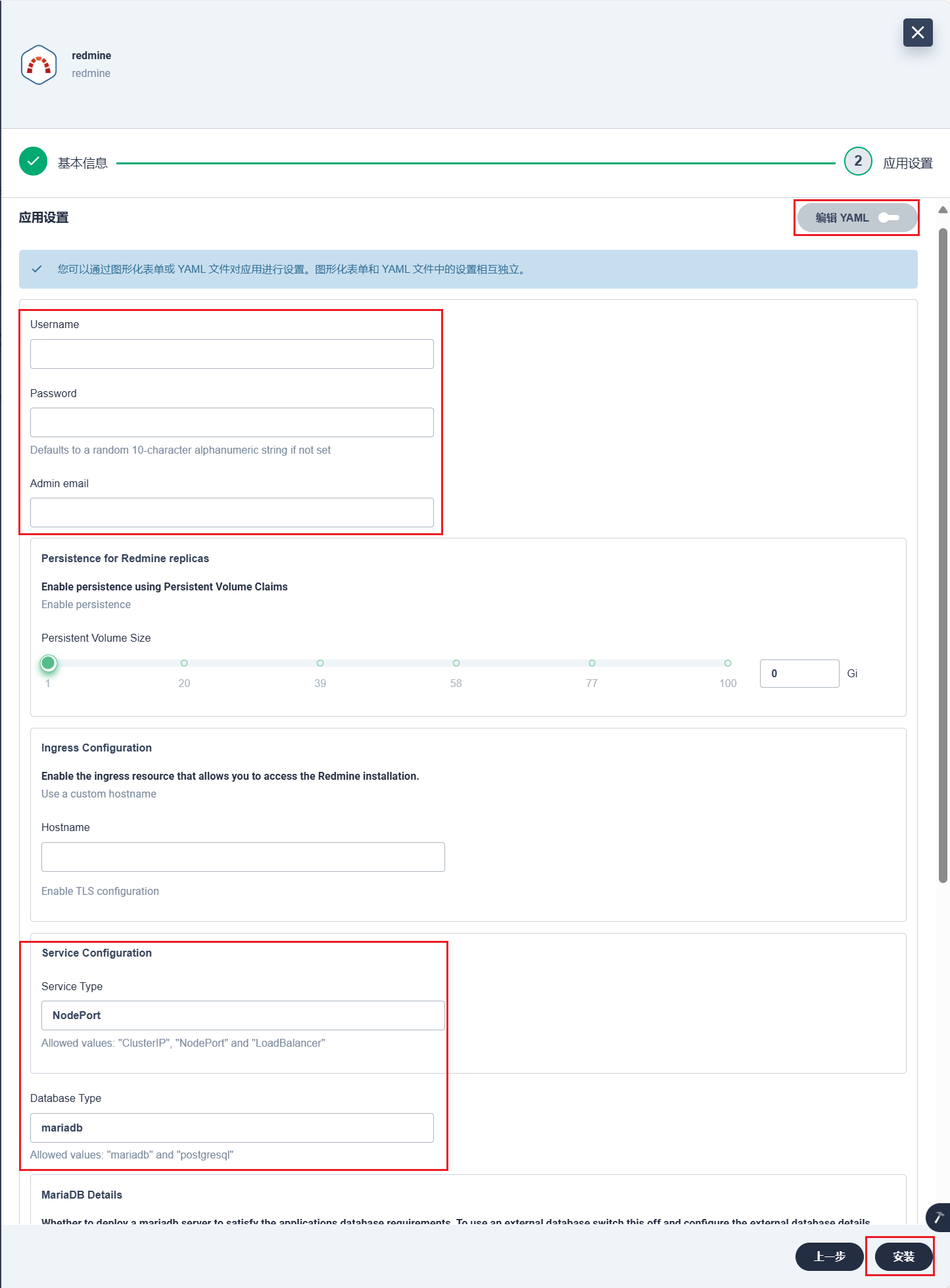
Task: Focus the Admin email input field
Action: 231,512
